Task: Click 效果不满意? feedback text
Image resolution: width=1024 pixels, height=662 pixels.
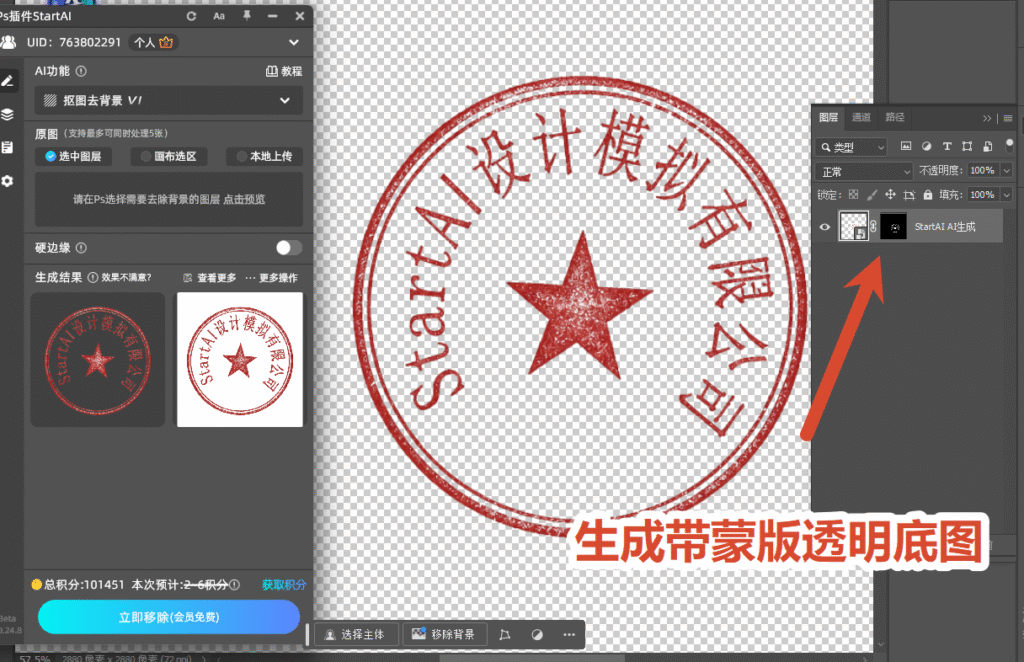Action: 126,277
